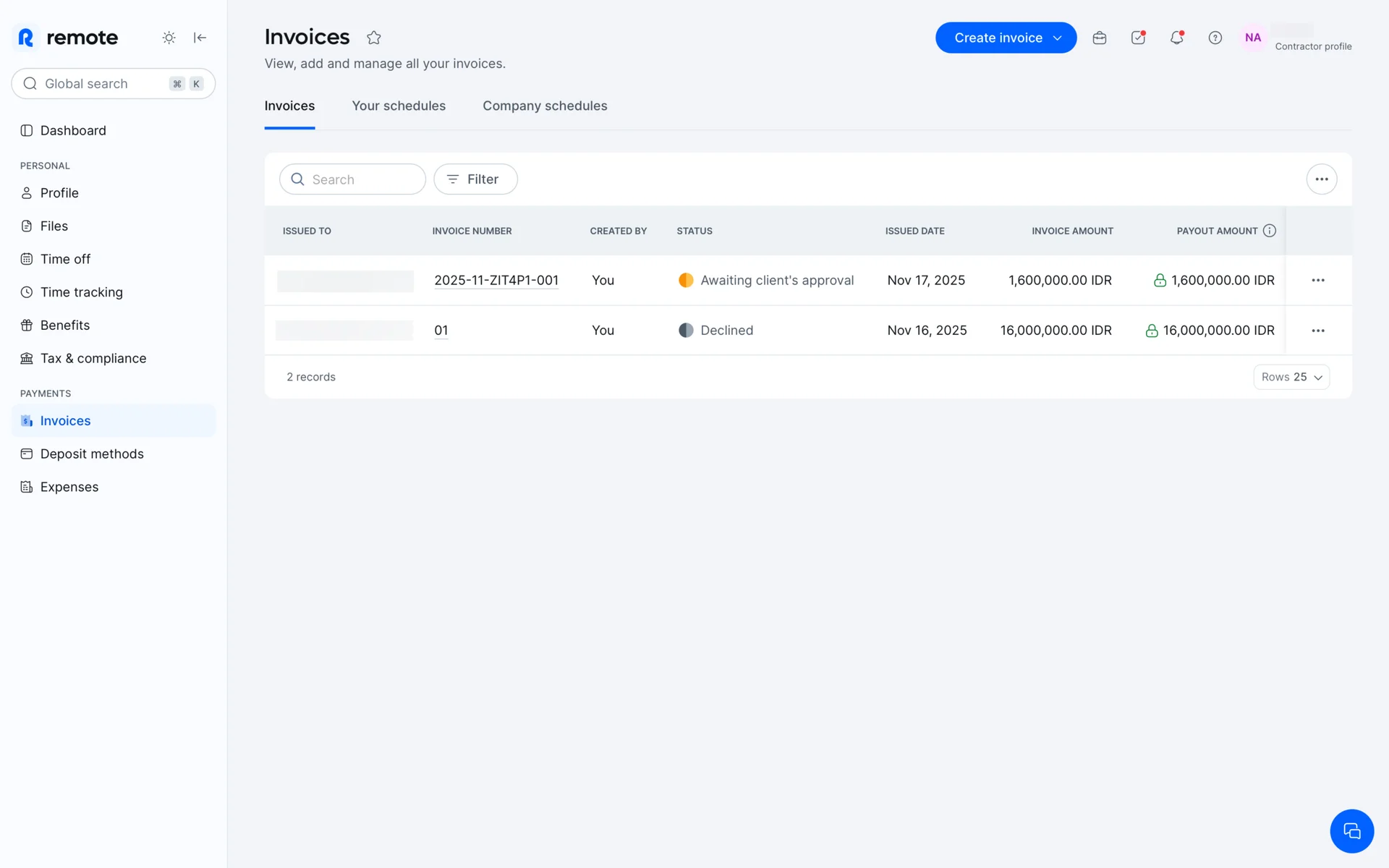Open invoice 2025-11-ZIT4P1-001 link
This screenshot has height=868, width=1389.
coord(496,281)
